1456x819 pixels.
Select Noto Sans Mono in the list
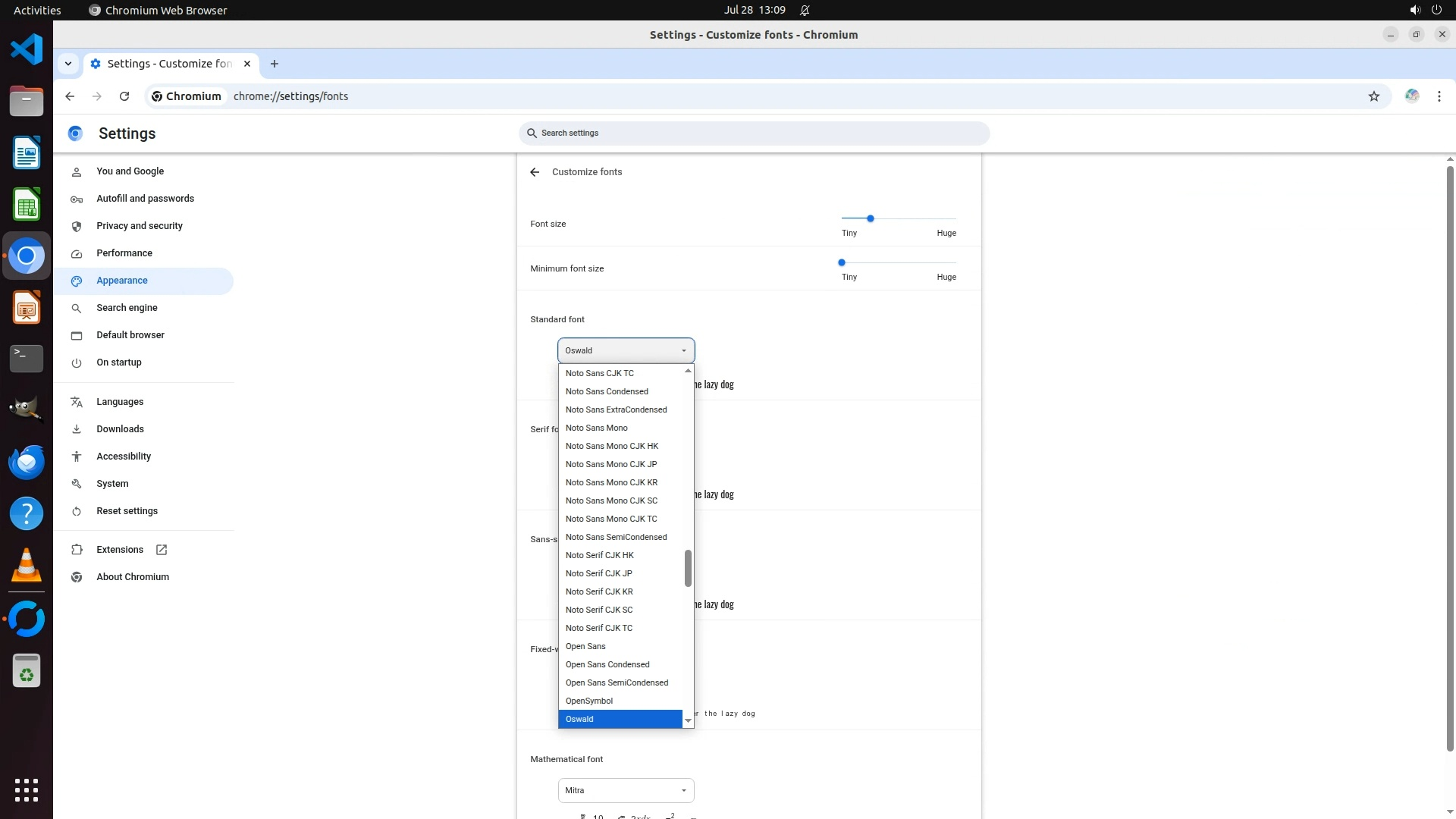click(596, 428)
